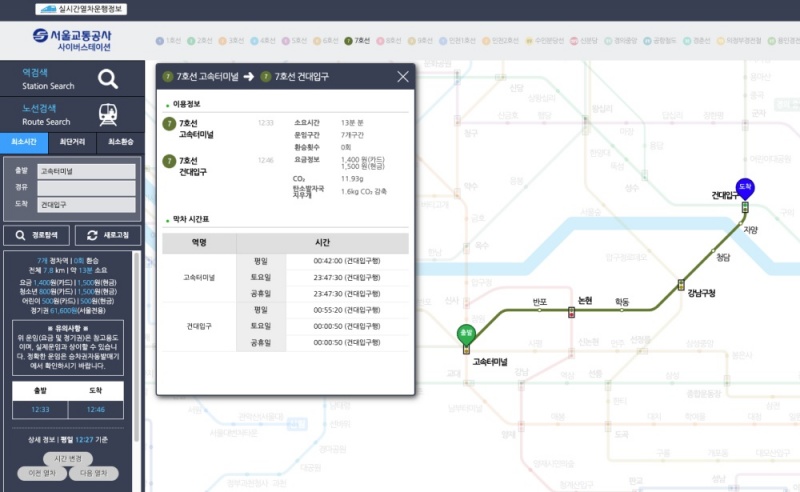Switch to the 최소환승 tab

click(120, 142)
